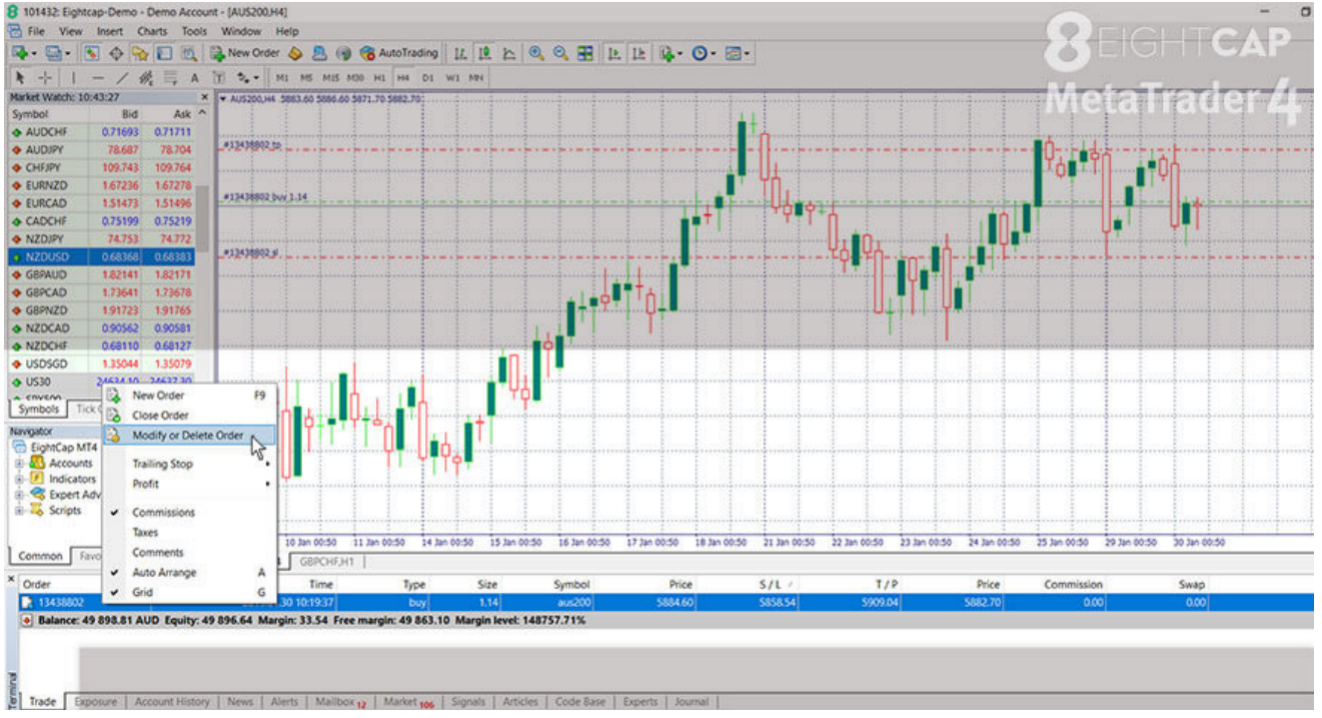Draw a horizontal line tool

(97, 77)
